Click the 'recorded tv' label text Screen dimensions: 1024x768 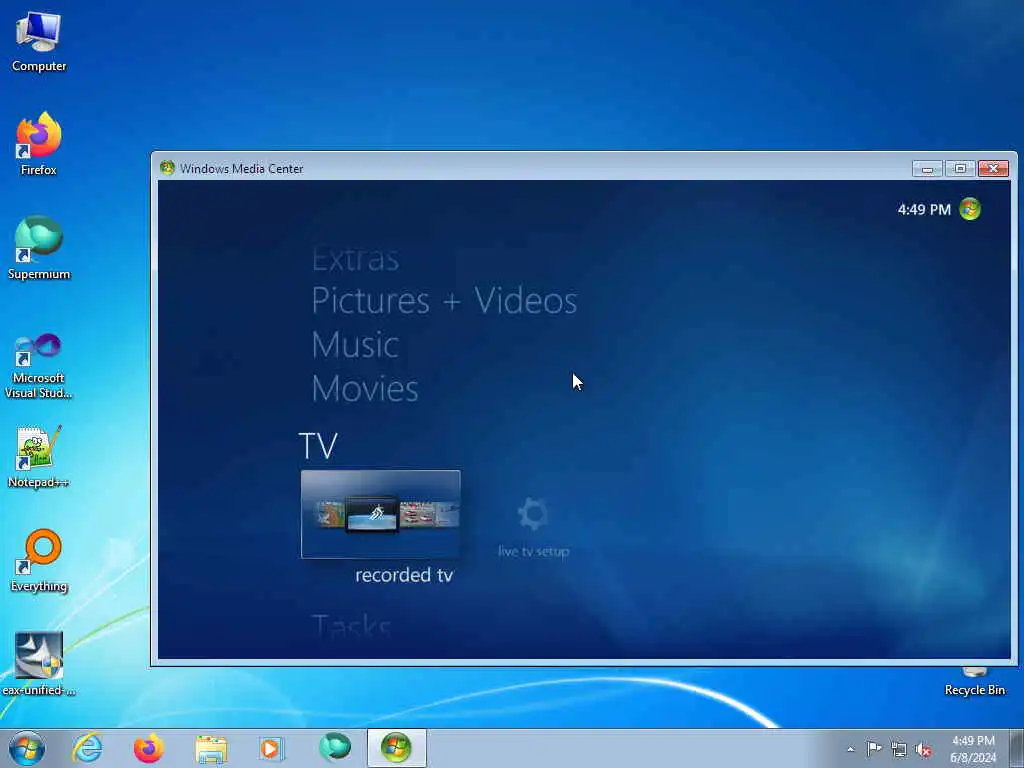coord(404,575)
